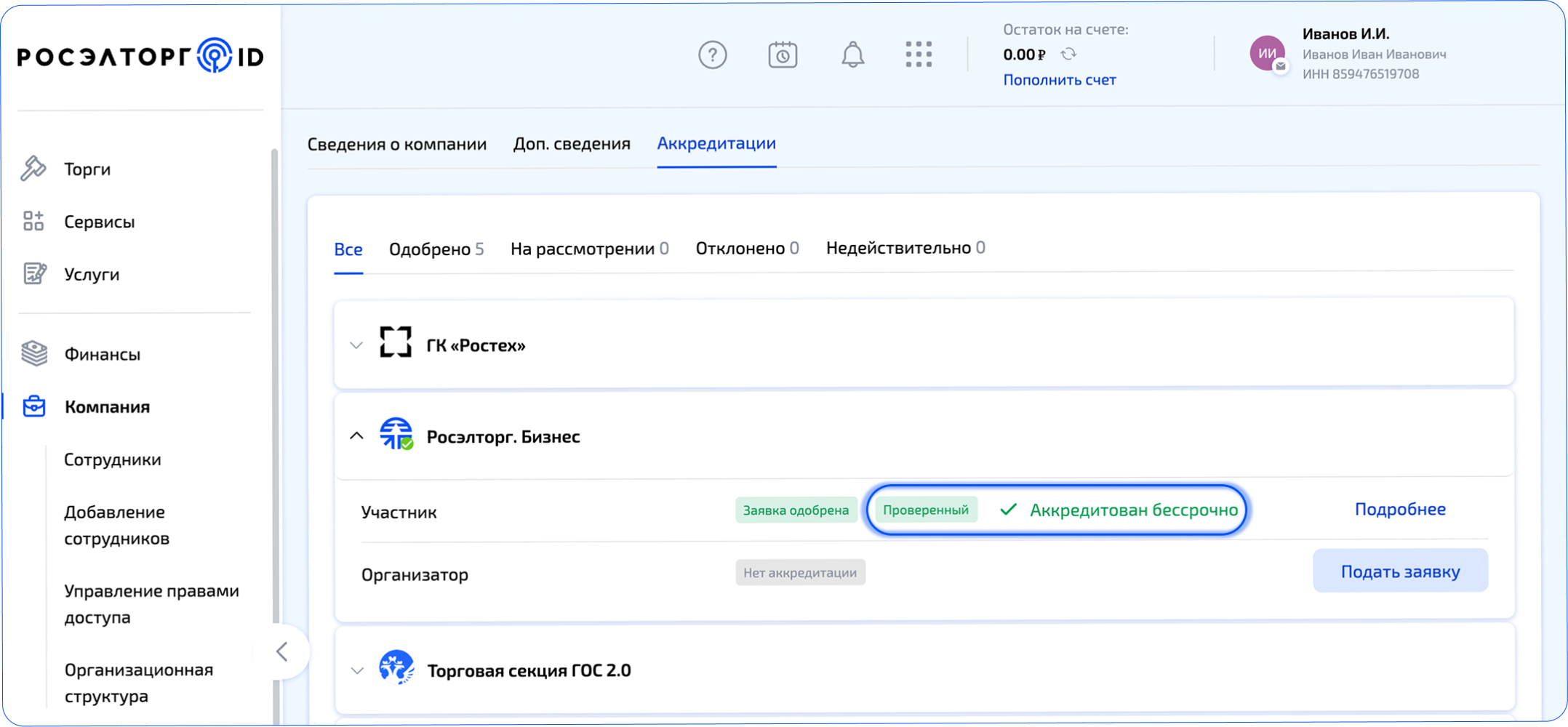Refresh the account balance with the circular arrows
The width and height of the screenshot is (1568, 727).
(1069, 55)
